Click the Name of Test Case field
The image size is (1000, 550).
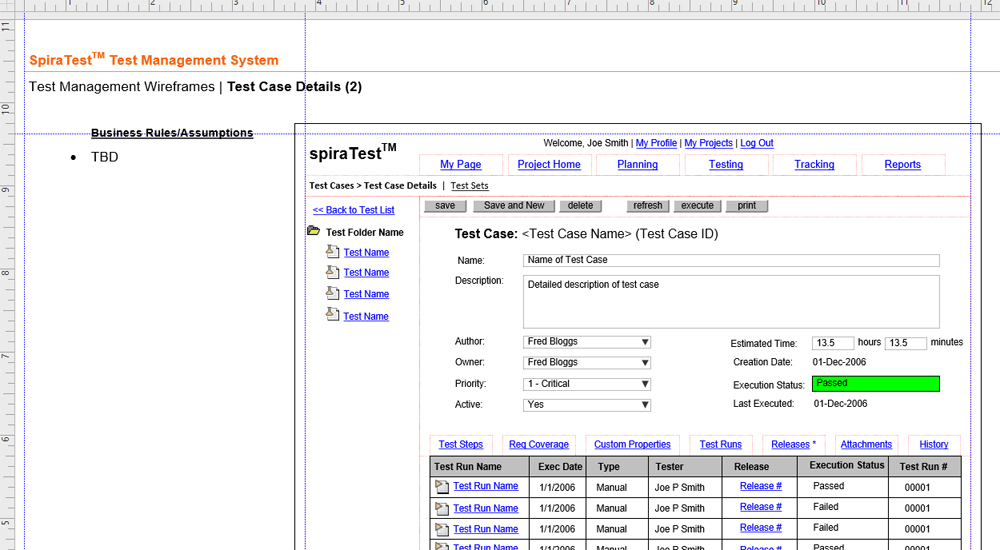[731, 260]
